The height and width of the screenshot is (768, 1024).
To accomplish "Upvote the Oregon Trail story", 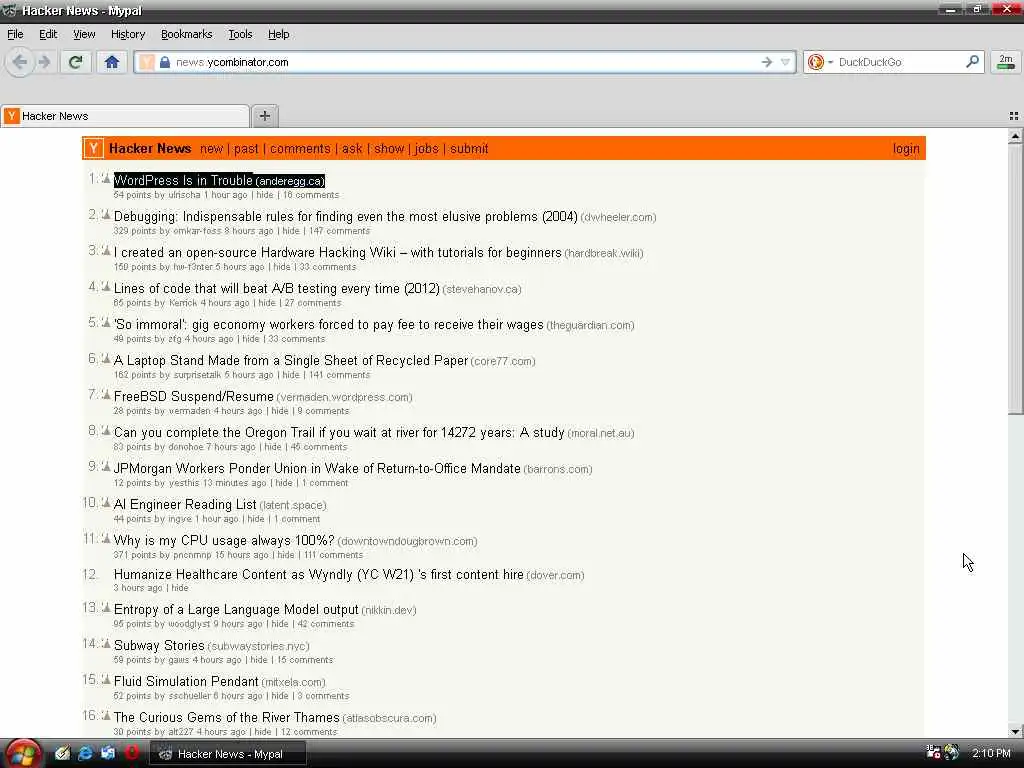I will (x=106, y=430).
